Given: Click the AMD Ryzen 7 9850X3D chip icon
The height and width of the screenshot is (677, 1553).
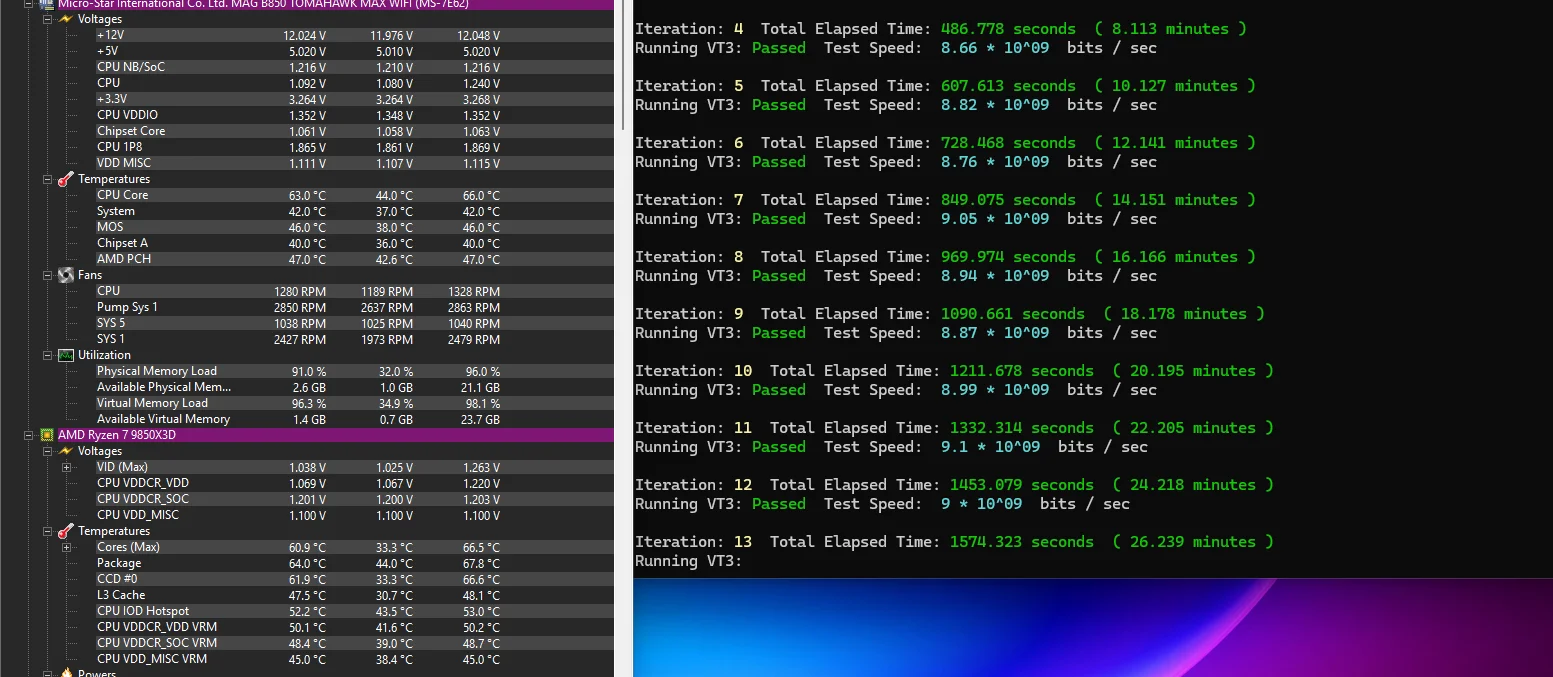Looking at the screenshot, I should (46, 435).
